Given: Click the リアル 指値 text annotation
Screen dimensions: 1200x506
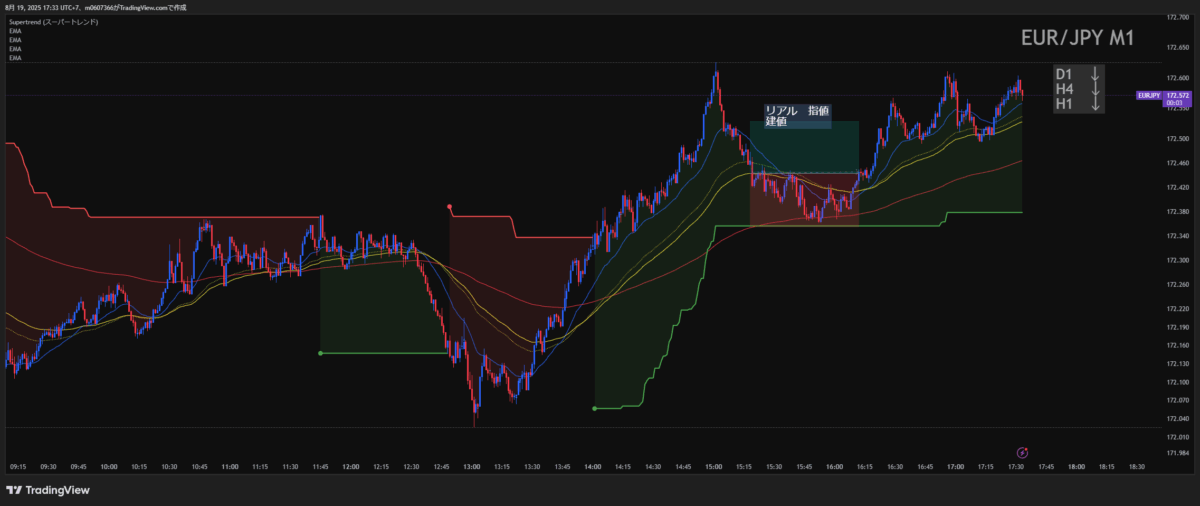Looking at the screenshot, I should point(796,111).
